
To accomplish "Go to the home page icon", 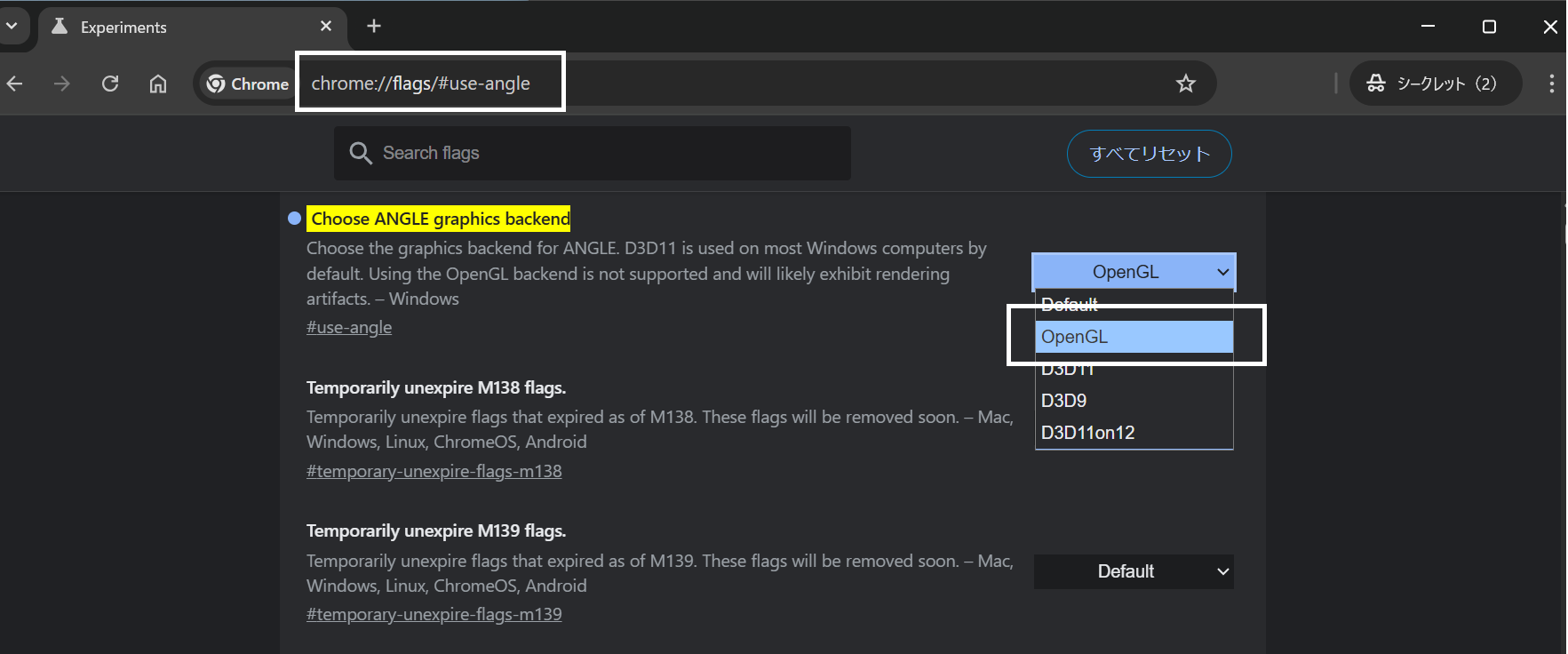I will click(158, 84).
